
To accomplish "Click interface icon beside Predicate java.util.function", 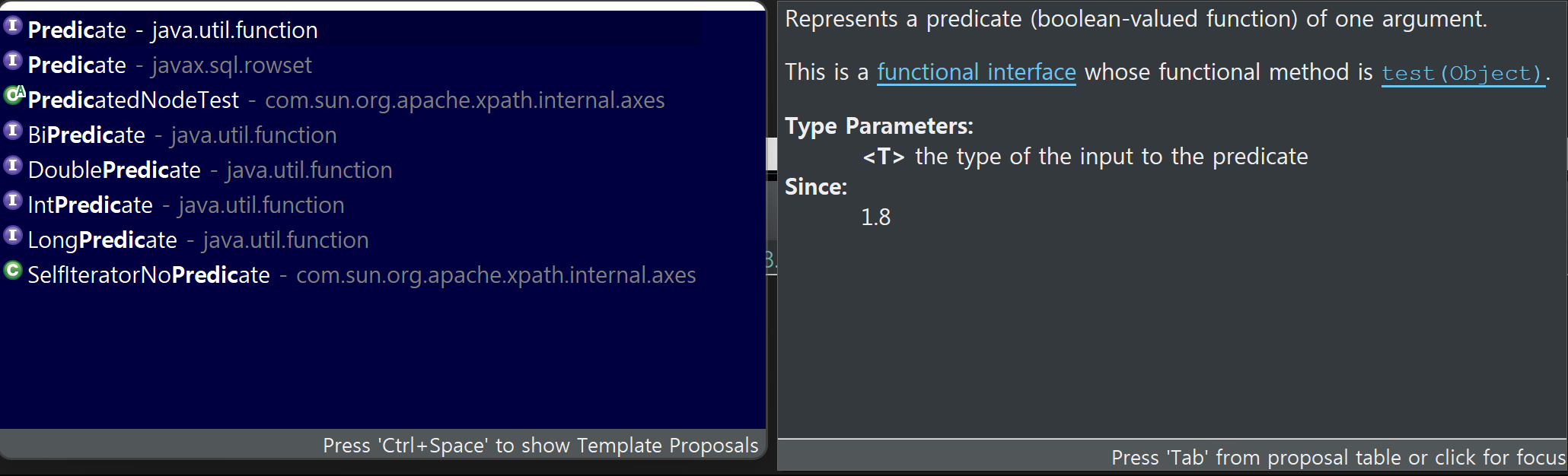I will [13, 26].
